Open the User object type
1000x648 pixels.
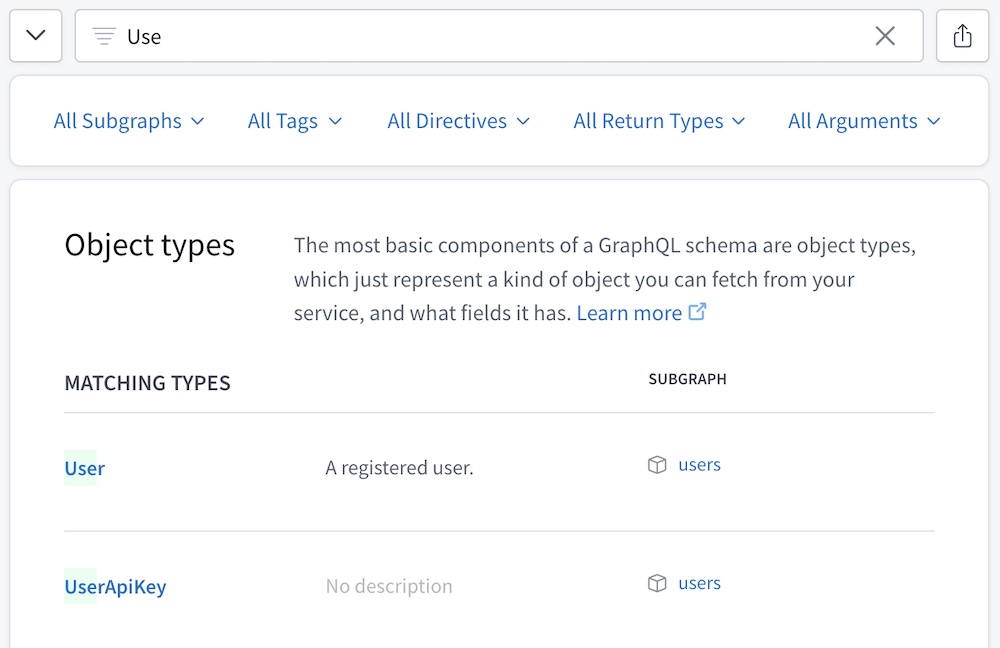click(84, 468)
